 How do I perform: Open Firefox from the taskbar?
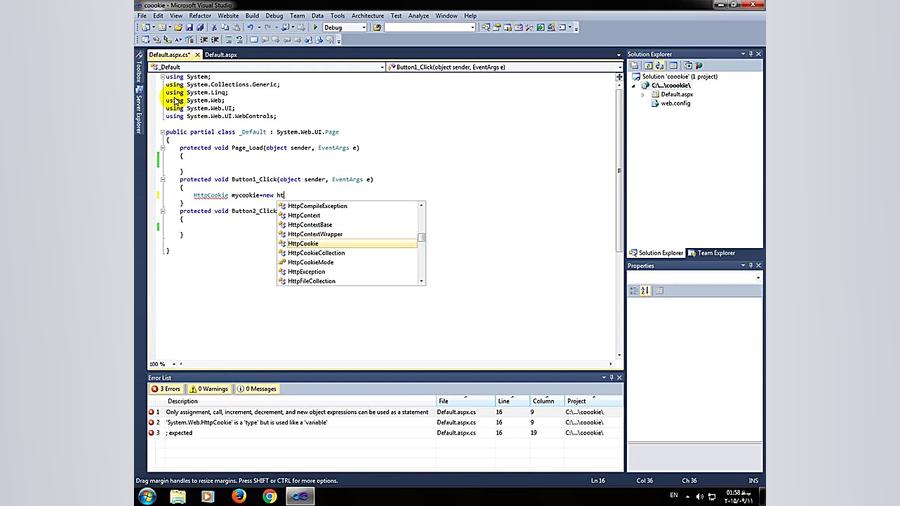(238, 495)
